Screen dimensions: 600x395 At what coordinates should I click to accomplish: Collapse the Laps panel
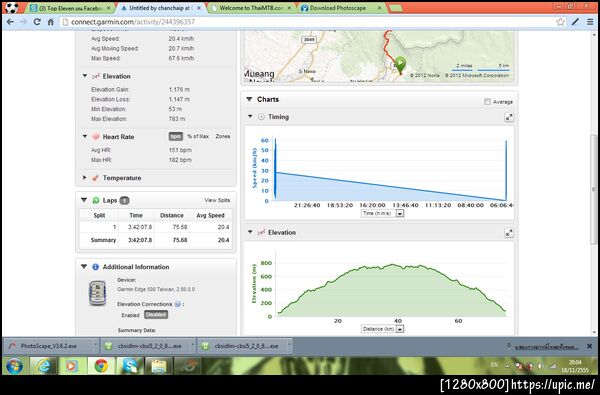(84, 200)
